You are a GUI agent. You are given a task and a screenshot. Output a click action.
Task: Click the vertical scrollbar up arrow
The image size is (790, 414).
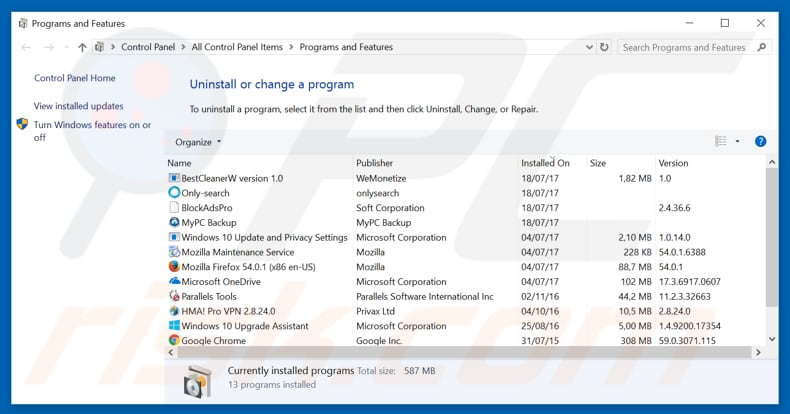(771, 163)
